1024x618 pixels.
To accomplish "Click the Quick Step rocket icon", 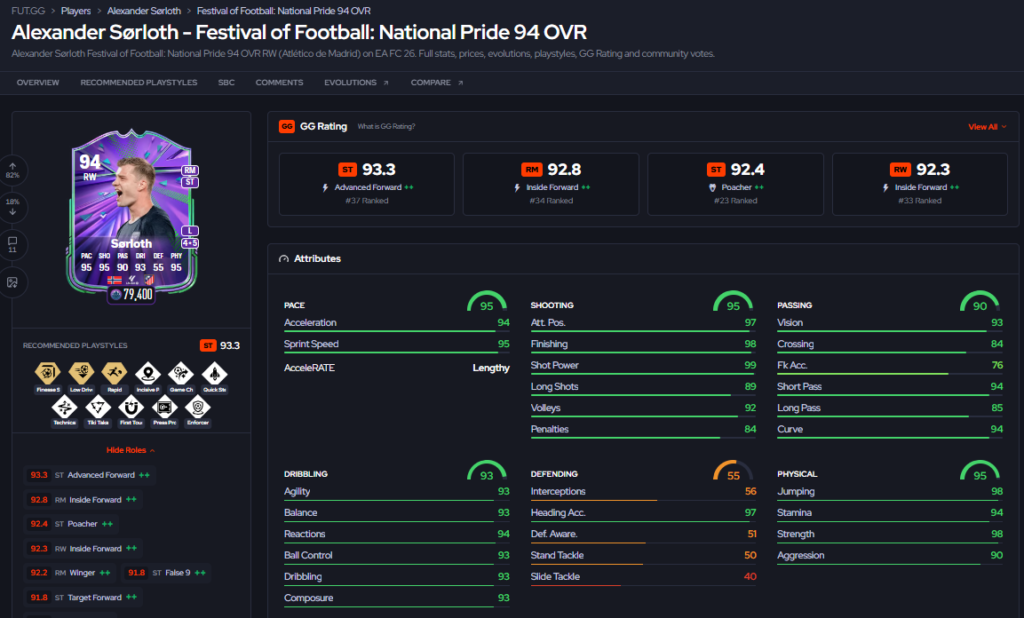I will click(214, 373).
